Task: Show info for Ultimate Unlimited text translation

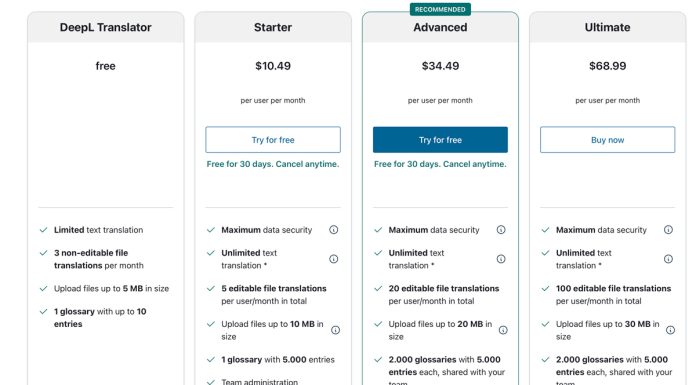Action: (668, 259)
